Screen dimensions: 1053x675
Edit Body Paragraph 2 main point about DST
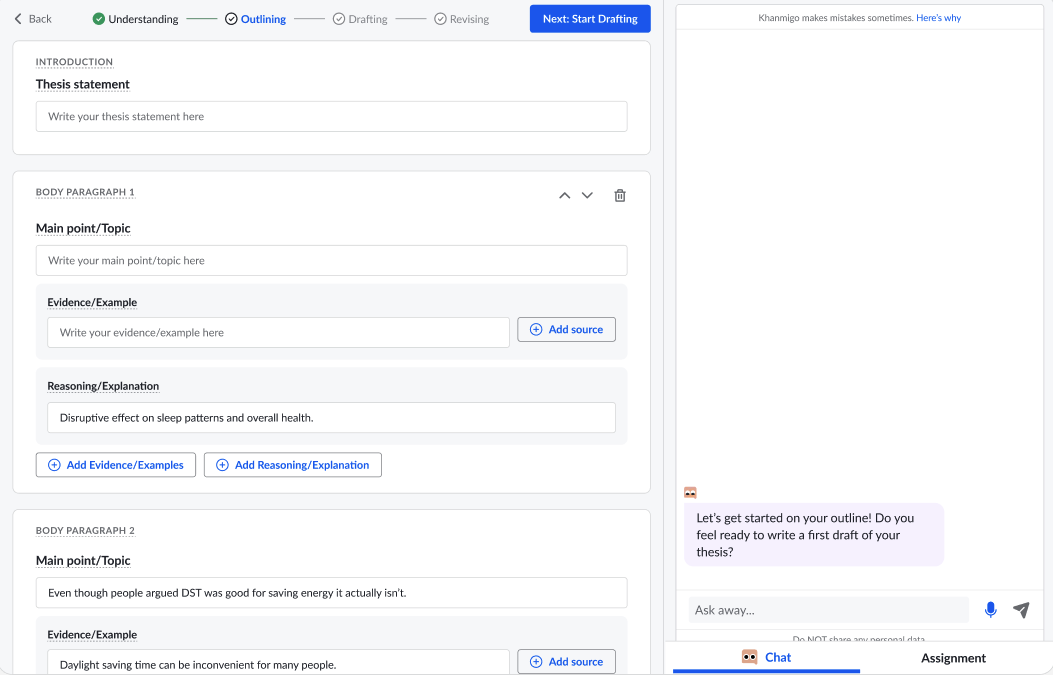coord(331,593)
